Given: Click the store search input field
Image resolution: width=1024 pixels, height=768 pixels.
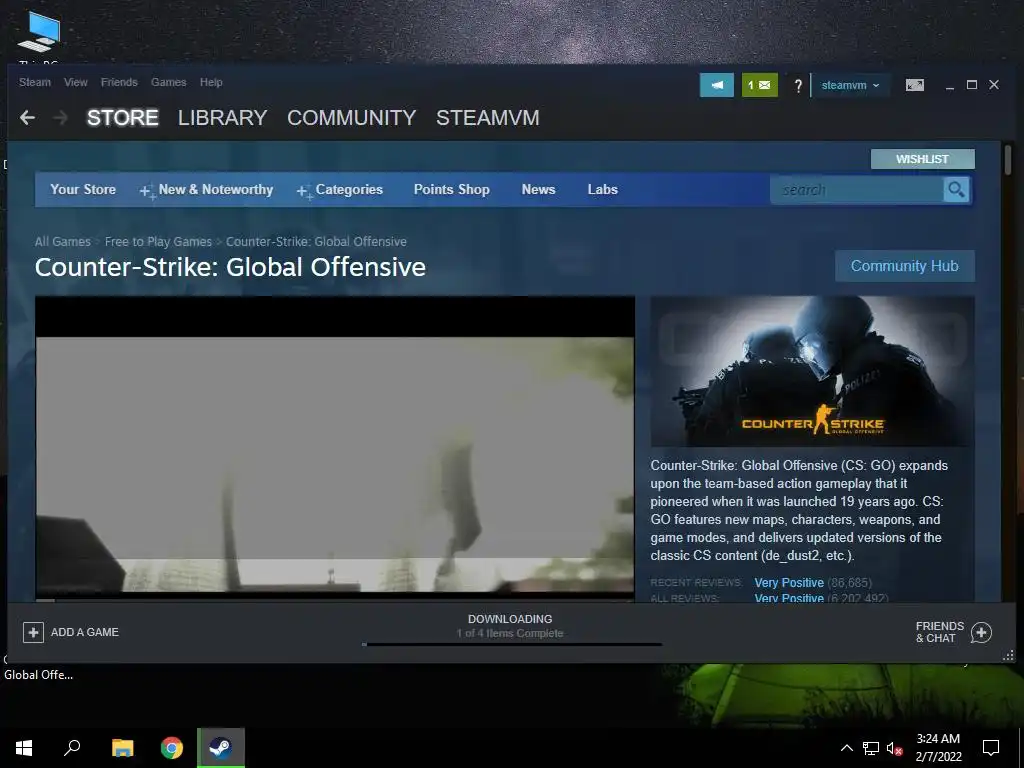Looking at the screenshot, I should [x=857, y=189].
